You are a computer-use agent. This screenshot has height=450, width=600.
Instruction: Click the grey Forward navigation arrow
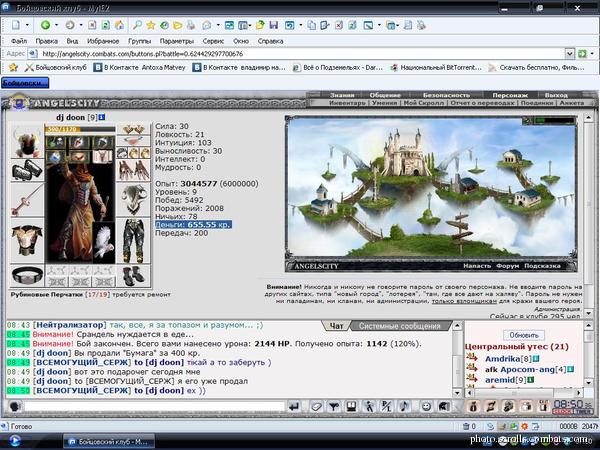70,25
